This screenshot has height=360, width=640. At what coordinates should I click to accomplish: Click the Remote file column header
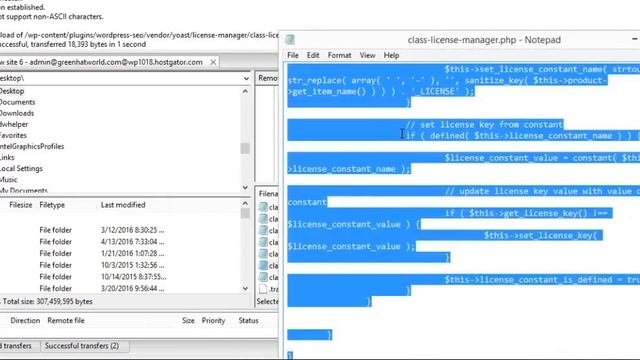click(66, 320)
